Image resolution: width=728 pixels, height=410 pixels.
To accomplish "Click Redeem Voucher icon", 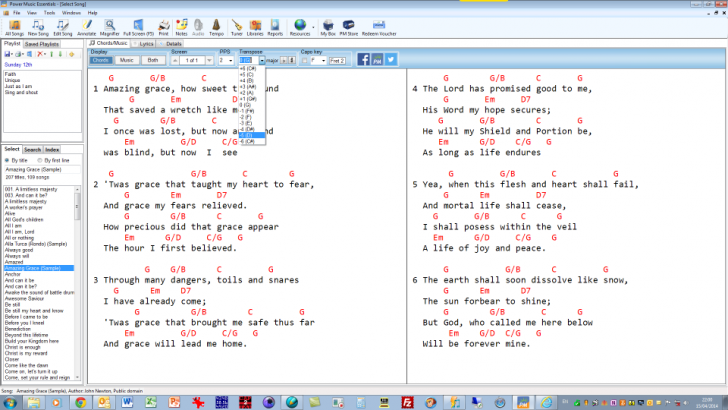I will pyautogui.click(x=379, y=28).
